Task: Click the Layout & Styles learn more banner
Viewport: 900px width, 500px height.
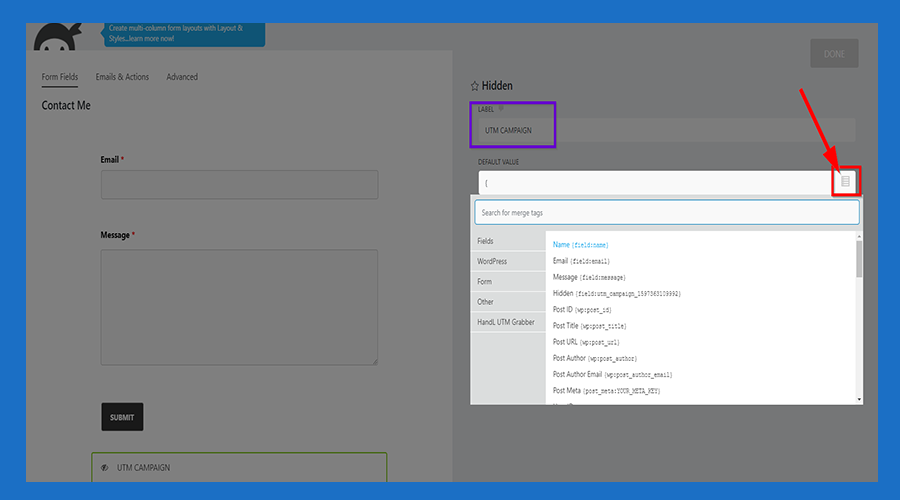Action: pyautogui.click(x=184, y=33)
